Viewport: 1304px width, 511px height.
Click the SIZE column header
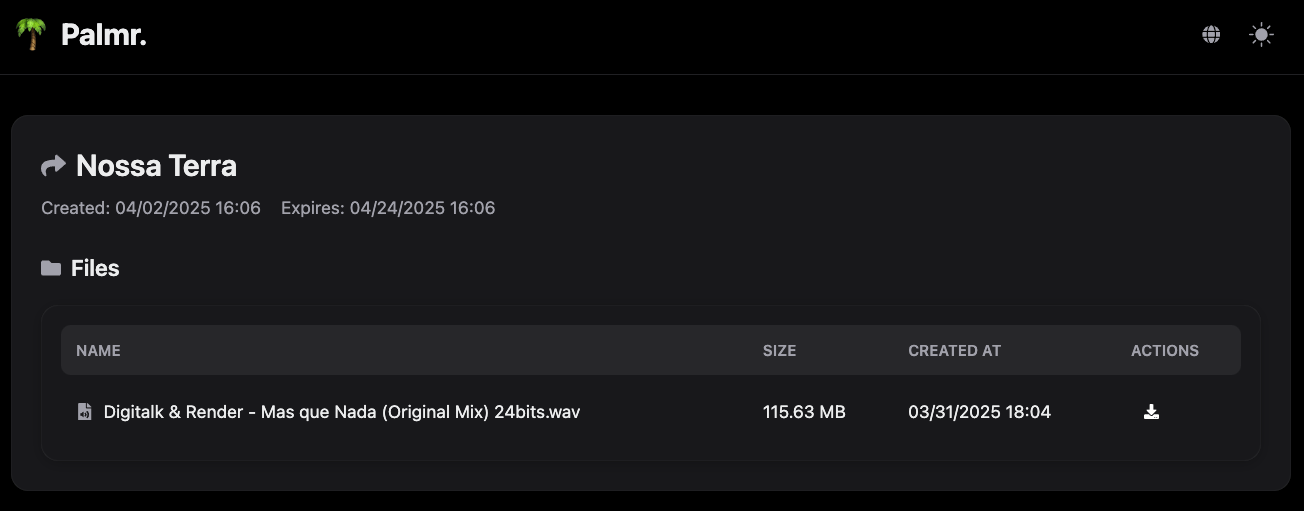[x=780, y=351]
